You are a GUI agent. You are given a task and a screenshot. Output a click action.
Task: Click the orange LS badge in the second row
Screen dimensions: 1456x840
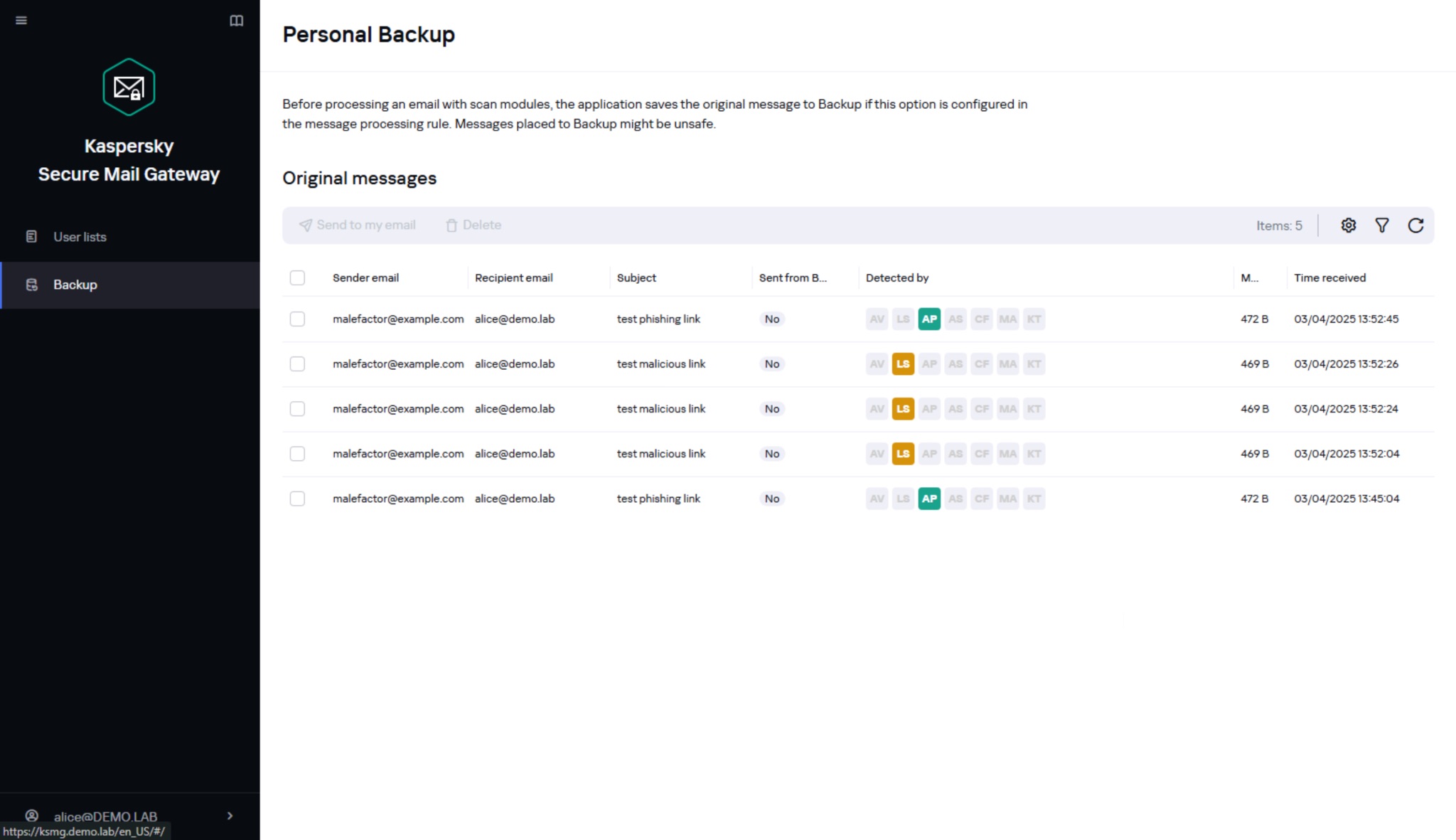click(x=902, y=364)
